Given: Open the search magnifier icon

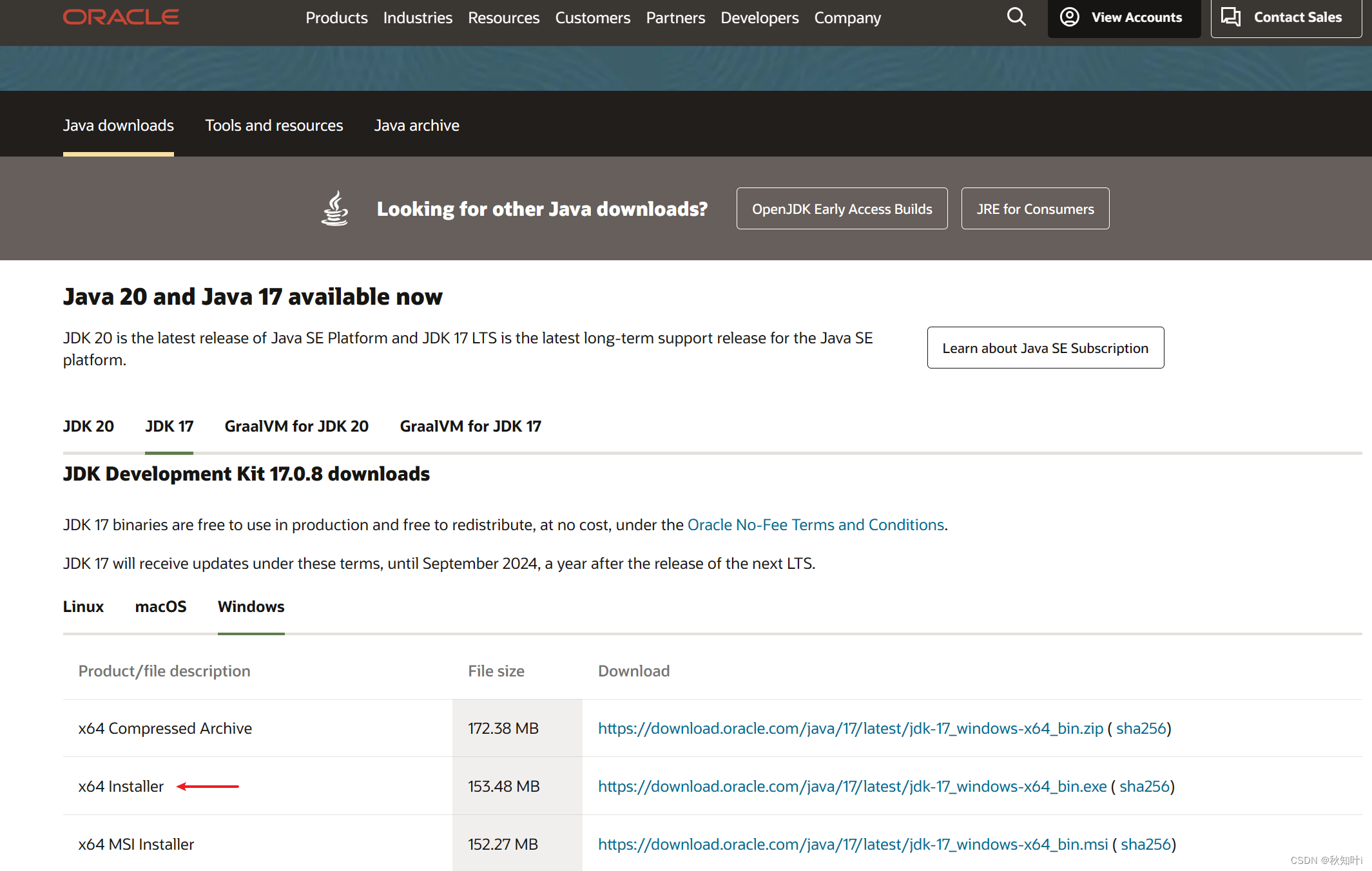Looking at the screenshot, I should 1016,17.
